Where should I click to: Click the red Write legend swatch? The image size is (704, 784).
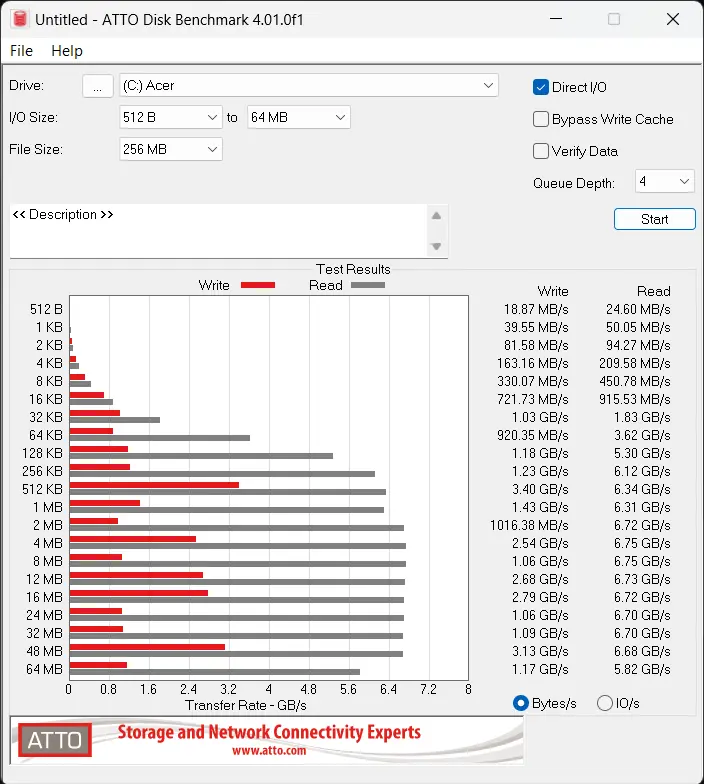(258, 285)
